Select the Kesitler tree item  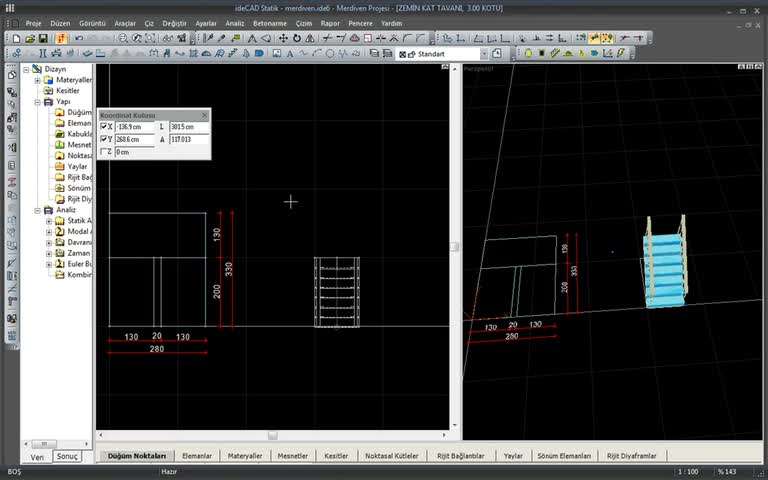(68, 91)
